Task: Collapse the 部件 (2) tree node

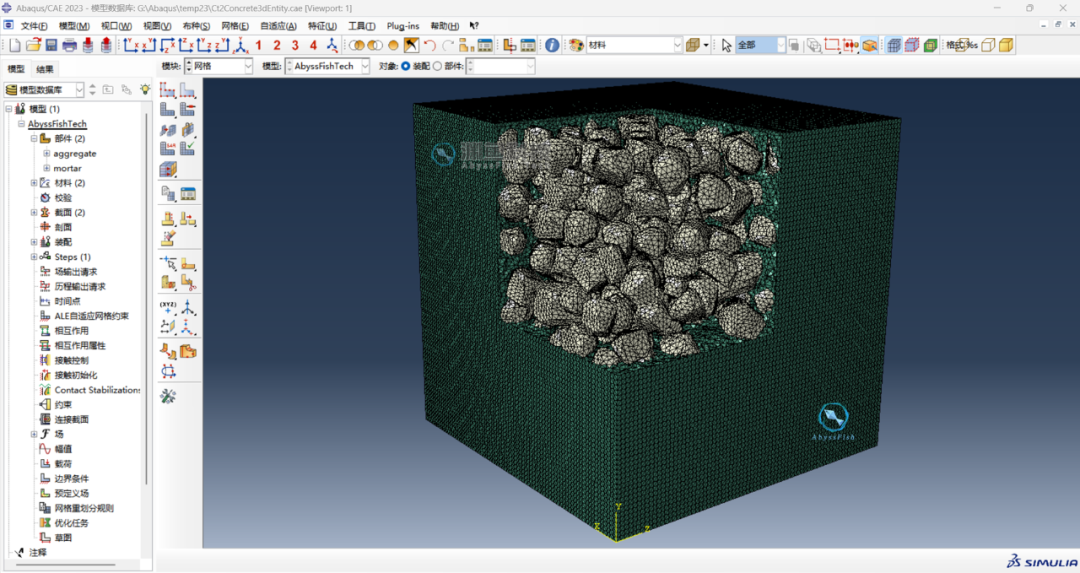Action: [x=33, y=138]
